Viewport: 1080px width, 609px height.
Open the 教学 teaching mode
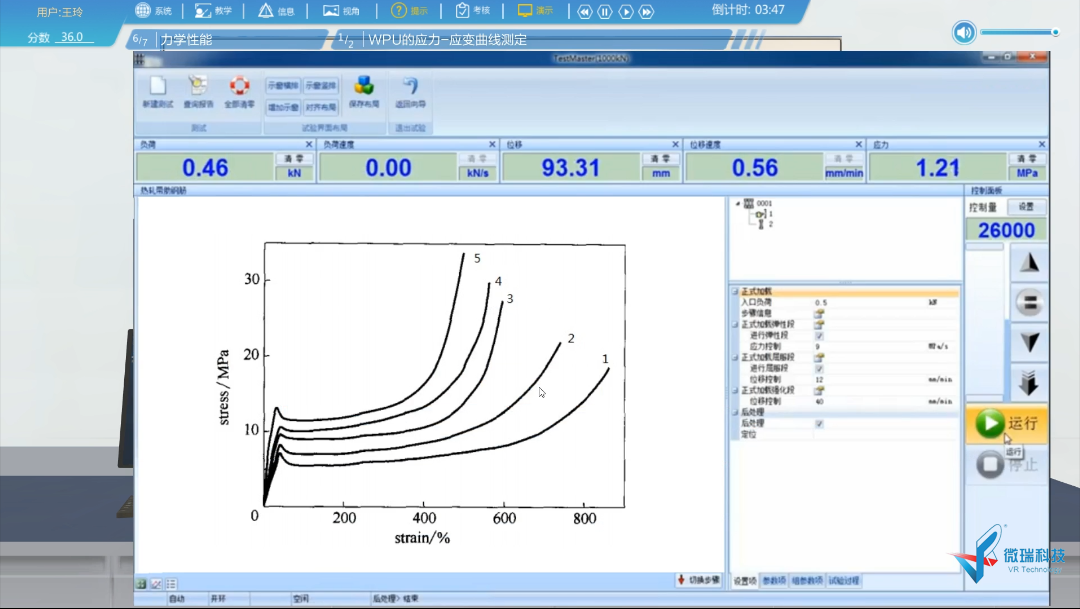(214, 10)
